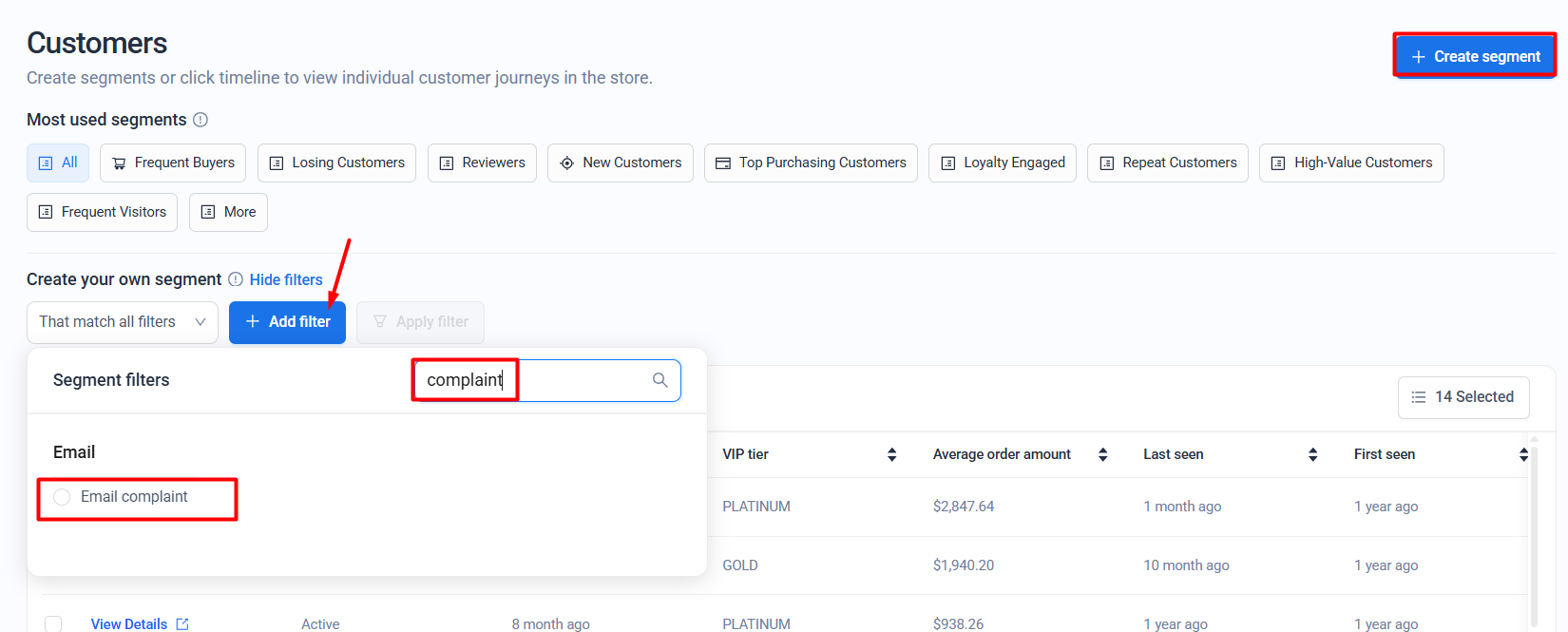
Task: Select the Frequent Buyers segment
Action: pyautogui.click(x=173, y=163)
